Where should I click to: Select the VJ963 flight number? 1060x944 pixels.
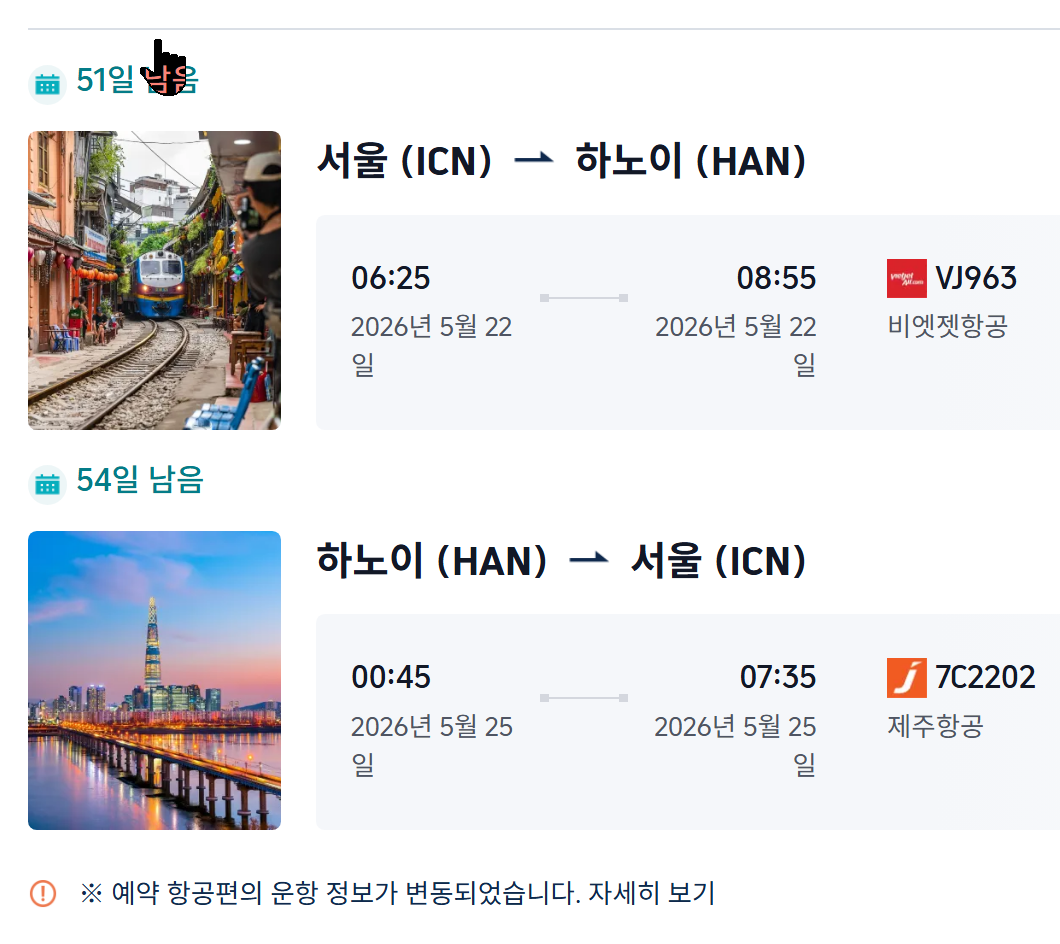tap(976, 278)
